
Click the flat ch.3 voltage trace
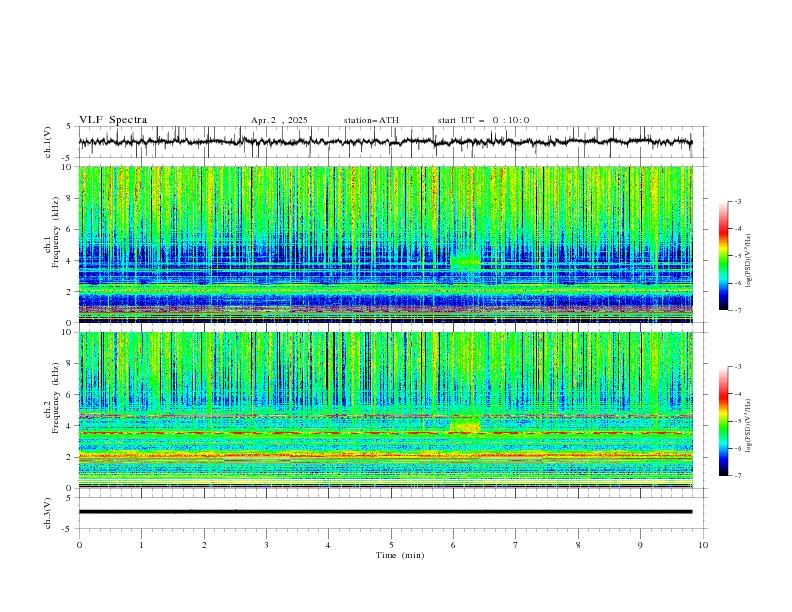tap(385, 512)
